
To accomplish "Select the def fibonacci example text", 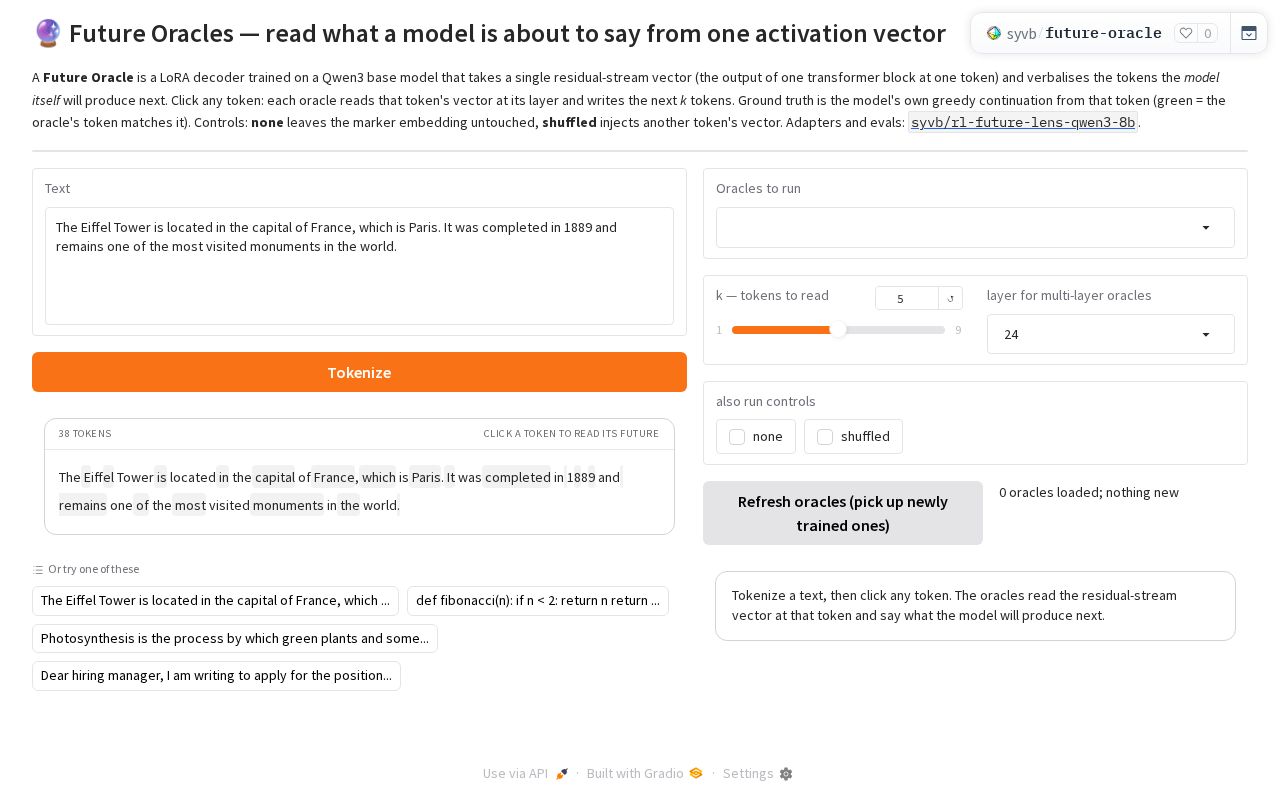I will click(x=538, y=600).
